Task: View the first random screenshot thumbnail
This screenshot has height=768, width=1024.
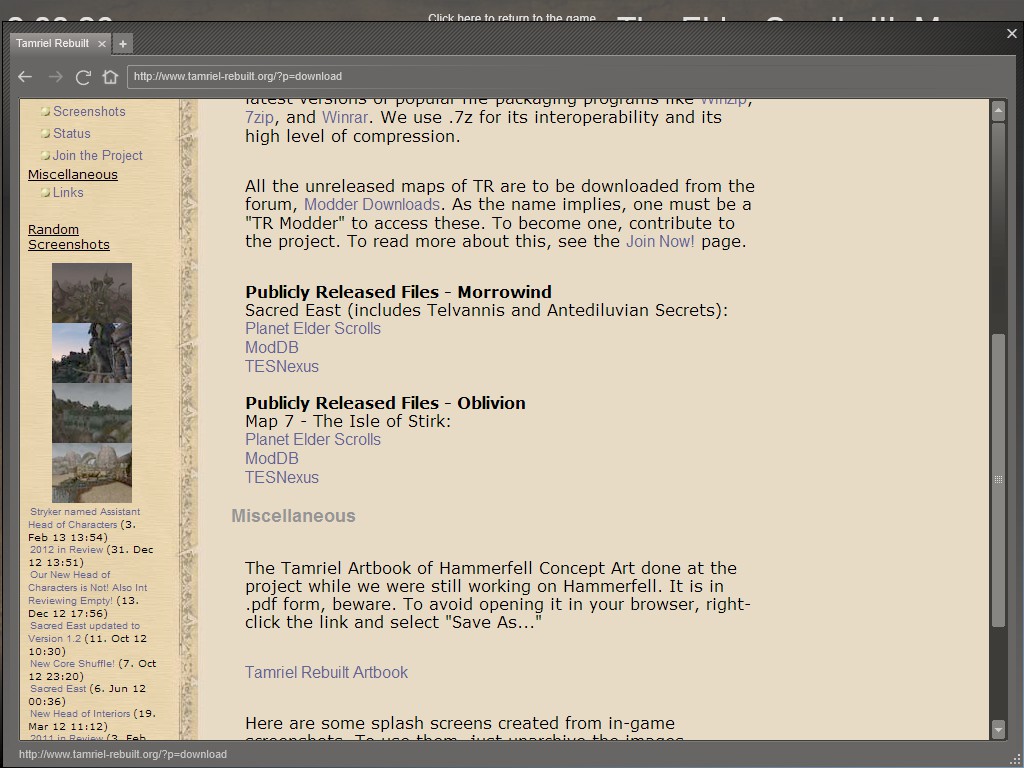Action: [91, 293]
